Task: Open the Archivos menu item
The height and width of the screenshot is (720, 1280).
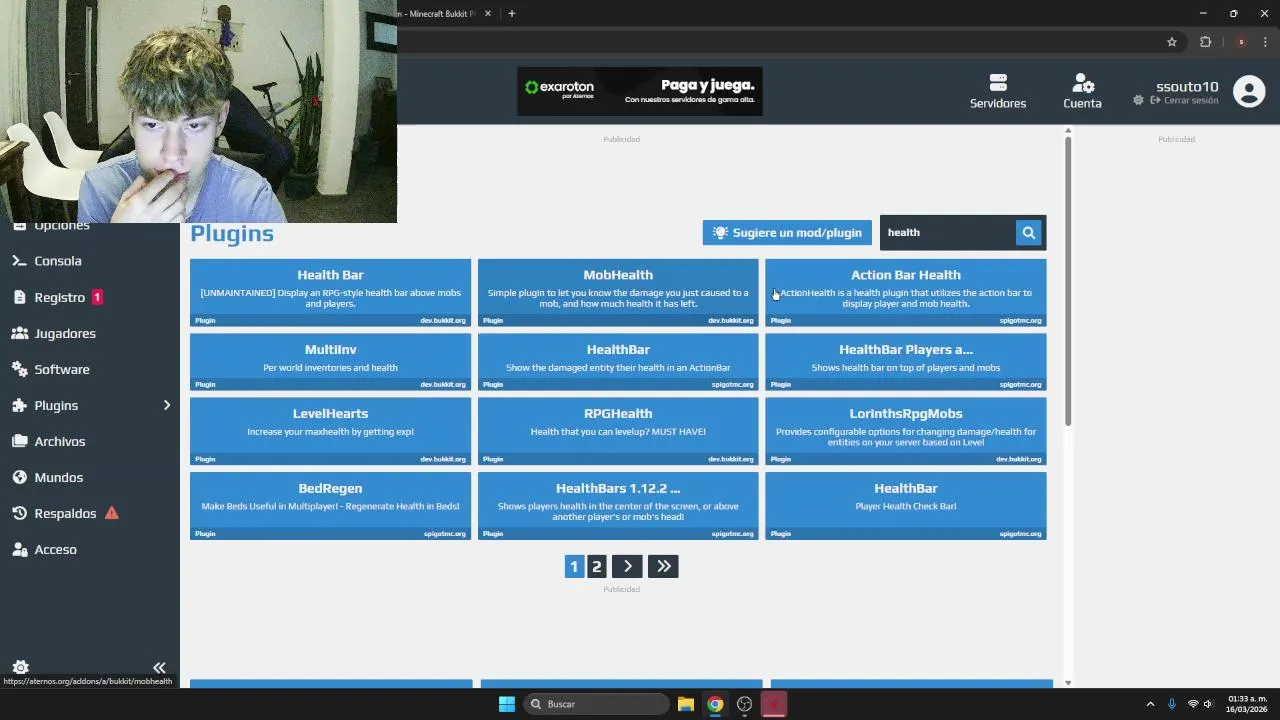Action: click(x=90, y=441)
